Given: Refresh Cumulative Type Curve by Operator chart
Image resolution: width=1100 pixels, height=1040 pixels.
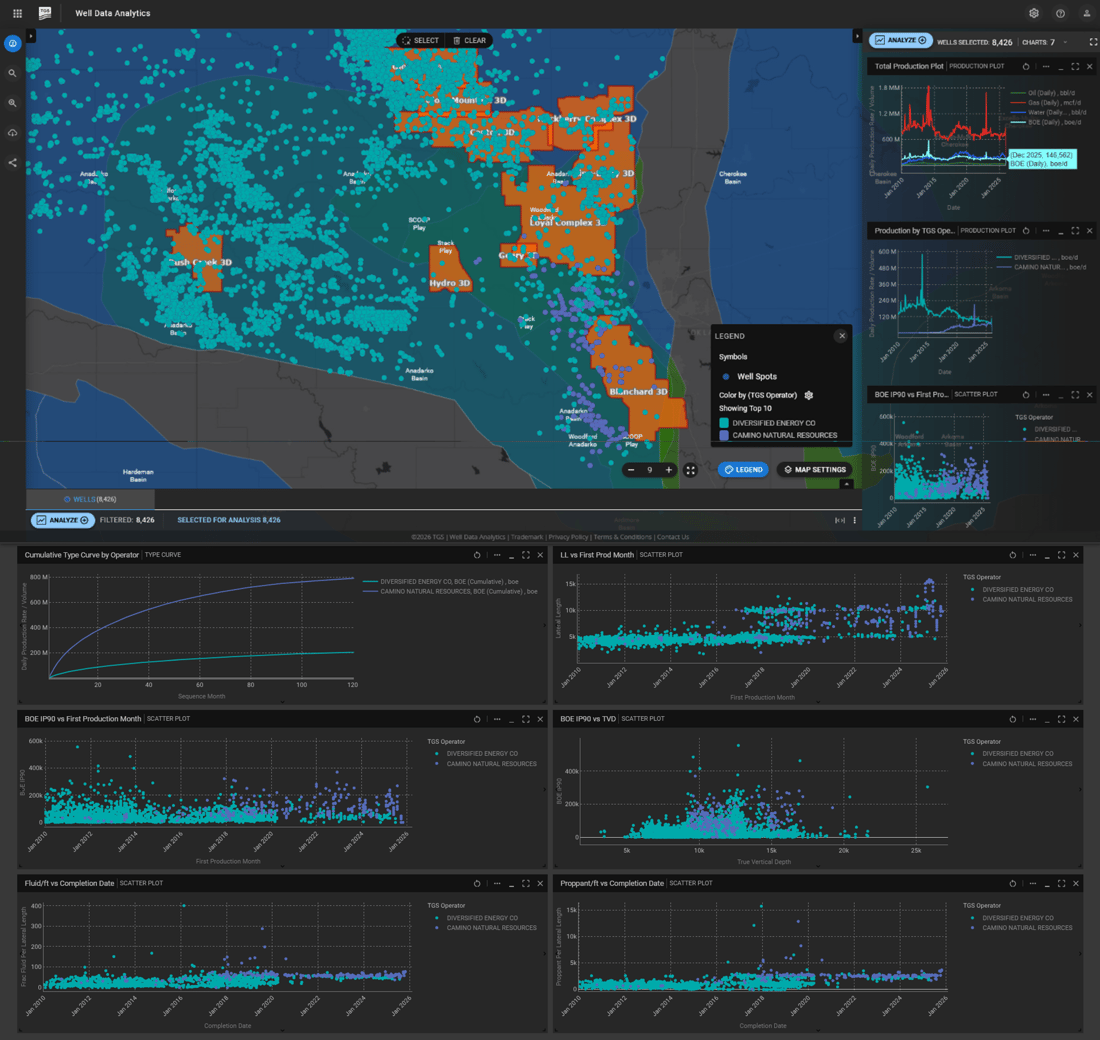Looking at the screenshot, I should coord(477,555).
